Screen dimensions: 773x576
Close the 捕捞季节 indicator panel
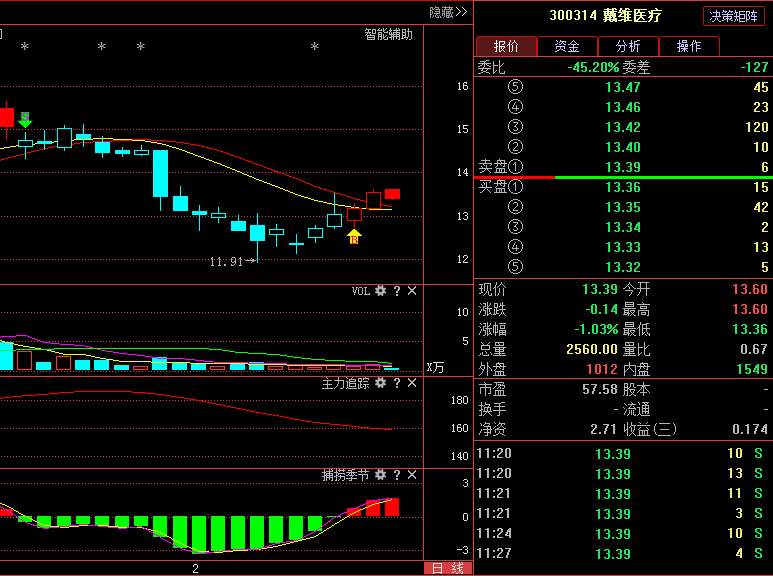pyautogui.click(x=412, y=475)
